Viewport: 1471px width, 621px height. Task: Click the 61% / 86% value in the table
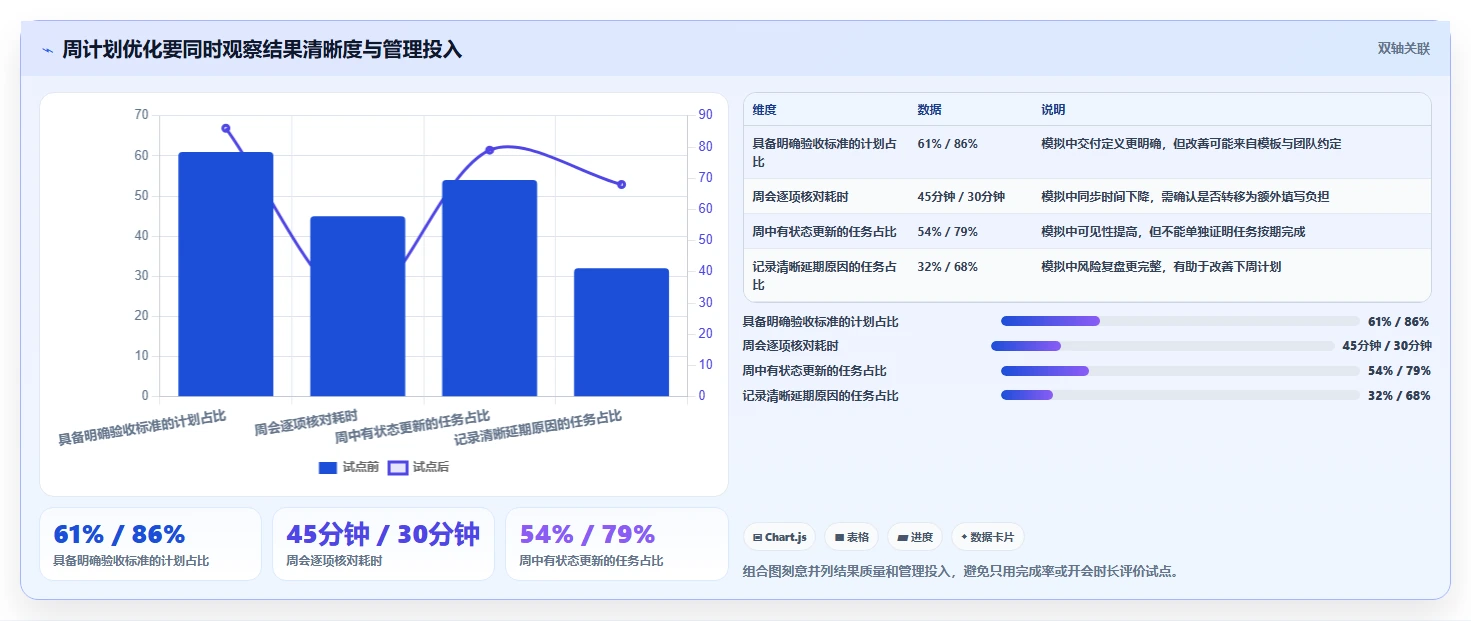(947, 144)
